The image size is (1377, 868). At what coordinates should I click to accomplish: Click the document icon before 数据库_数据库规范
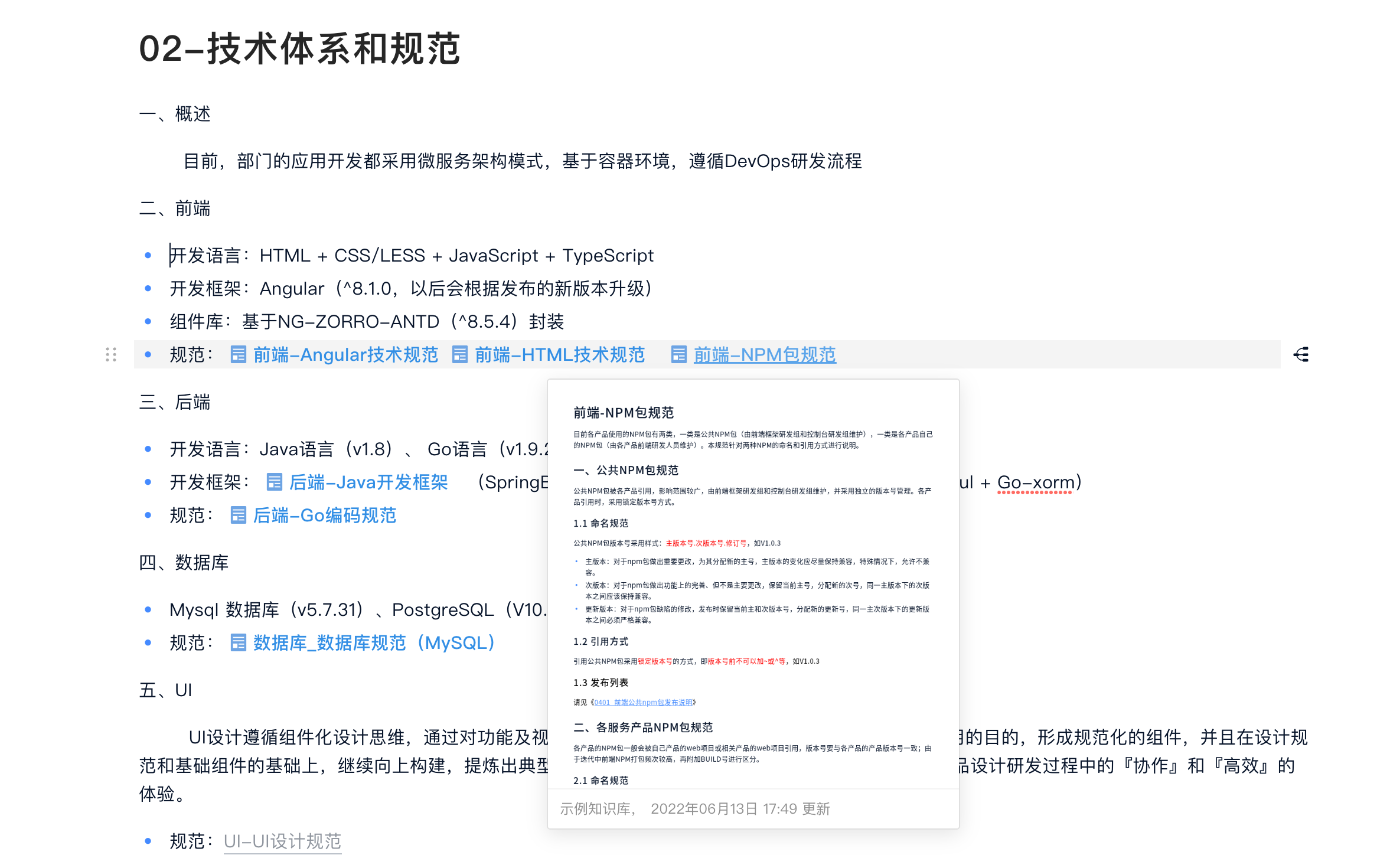tap(238, 642)
